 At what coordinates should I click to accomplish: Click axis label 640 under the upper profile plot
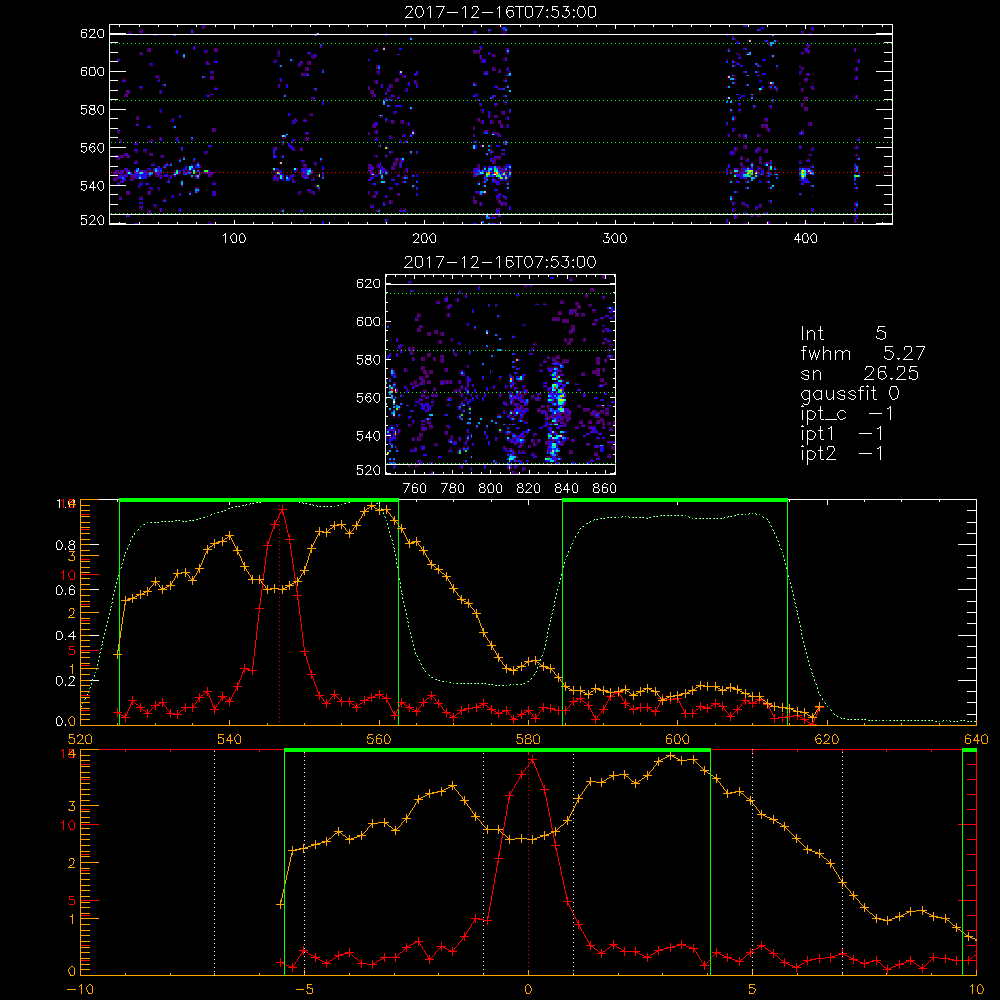click(976, 739)
